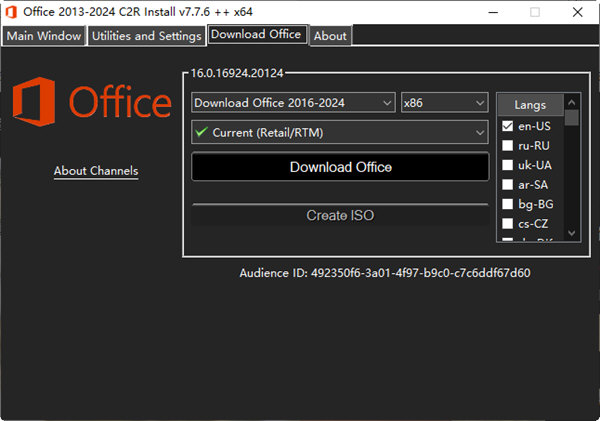Switch to the Main Window tab
This screenshot has height=421, width=600.
pos(44,36)
